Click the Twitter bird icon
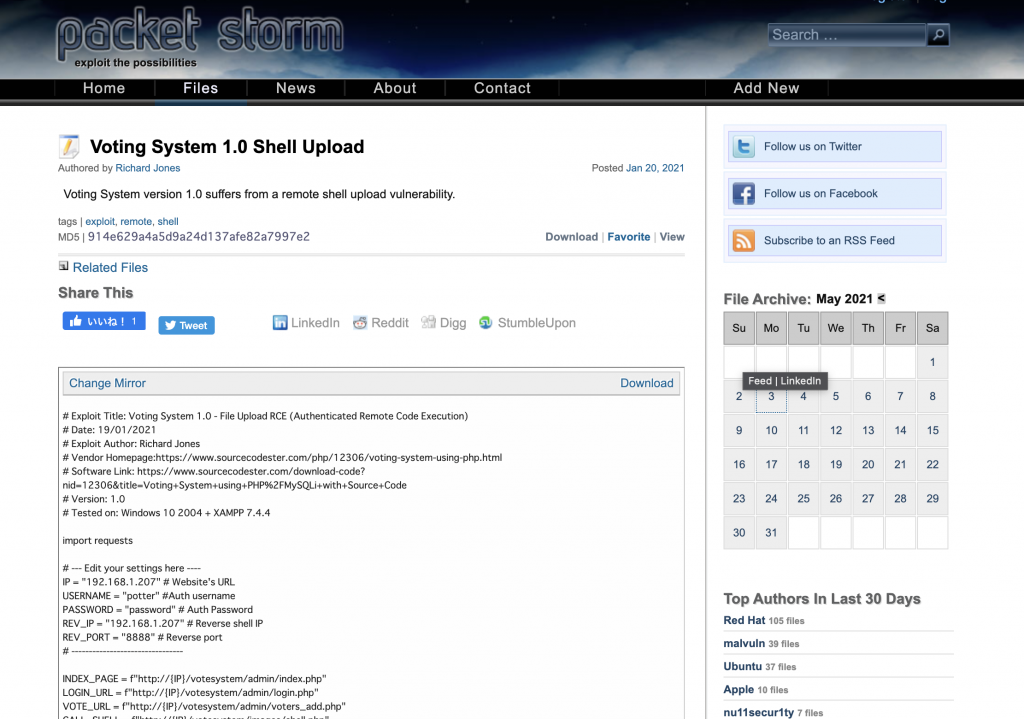 743,146
